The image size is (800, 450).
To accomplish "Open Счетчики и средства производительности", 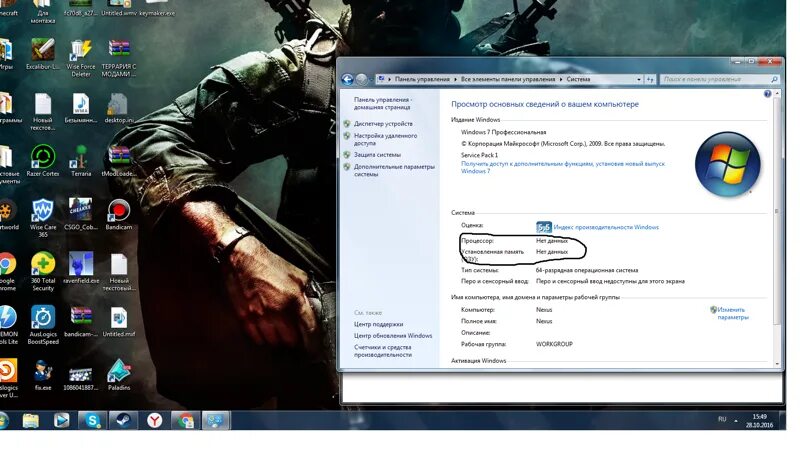I will [x=383, y=351].
